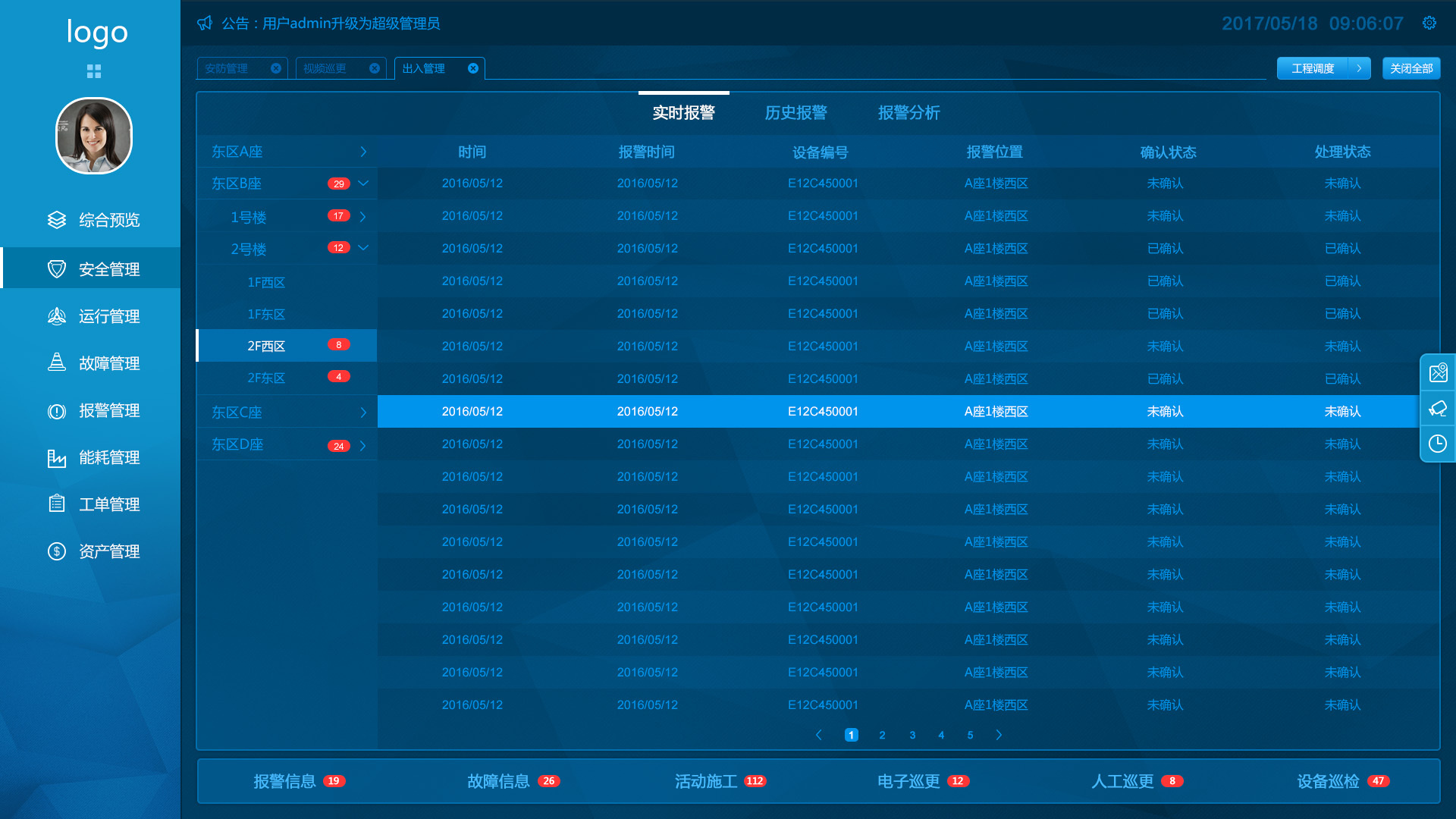Select the surveillance camera icon on right edge
The width and height of the screenshot is (1456, 819).
(1439, 409)
